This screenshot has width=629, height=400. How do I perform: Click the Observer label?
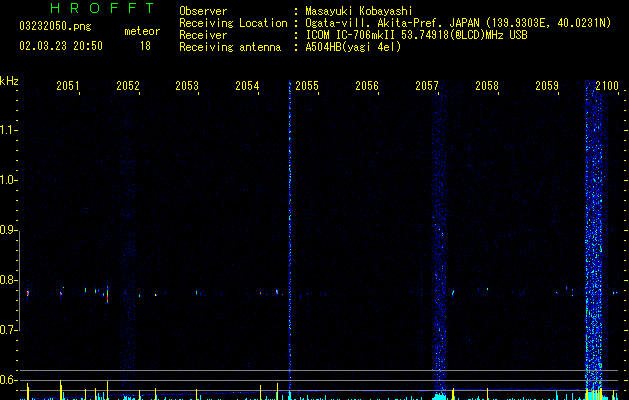[x=203, y=11]
